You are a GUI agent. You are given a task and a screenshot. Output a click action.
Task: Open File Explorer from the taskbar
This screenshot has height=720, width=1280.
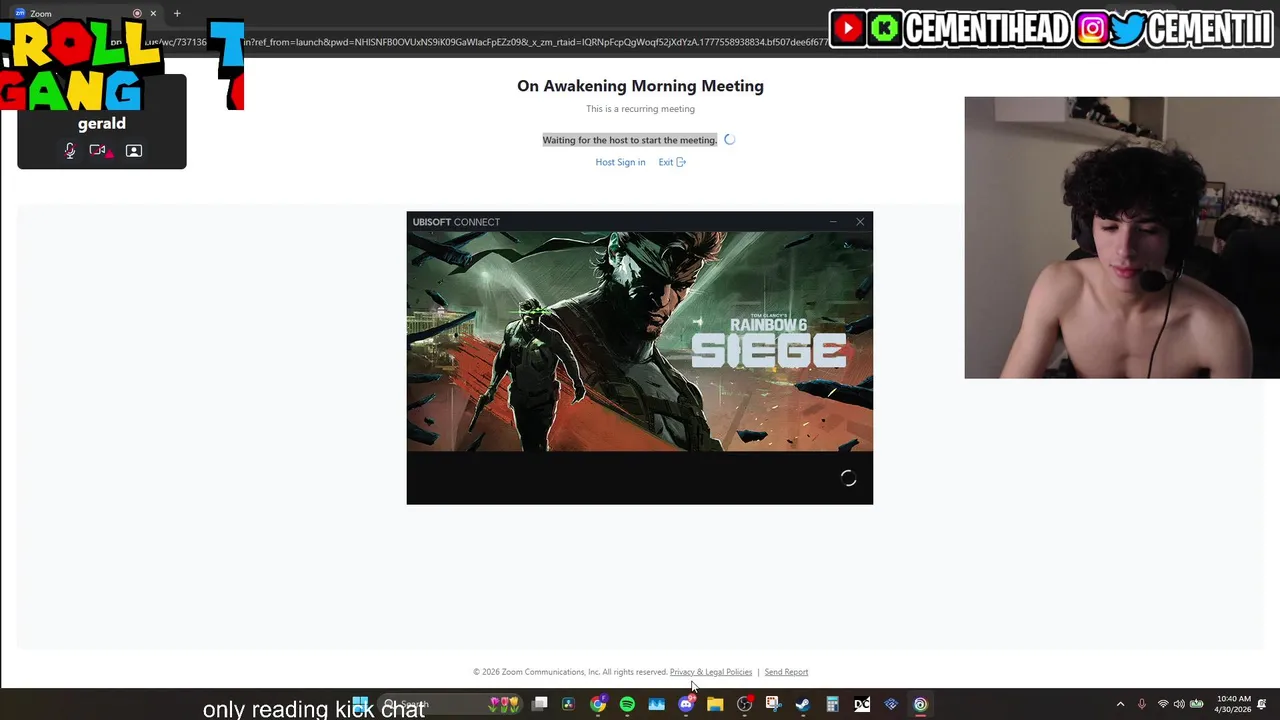pyautogui.click(x=715, y=704)
